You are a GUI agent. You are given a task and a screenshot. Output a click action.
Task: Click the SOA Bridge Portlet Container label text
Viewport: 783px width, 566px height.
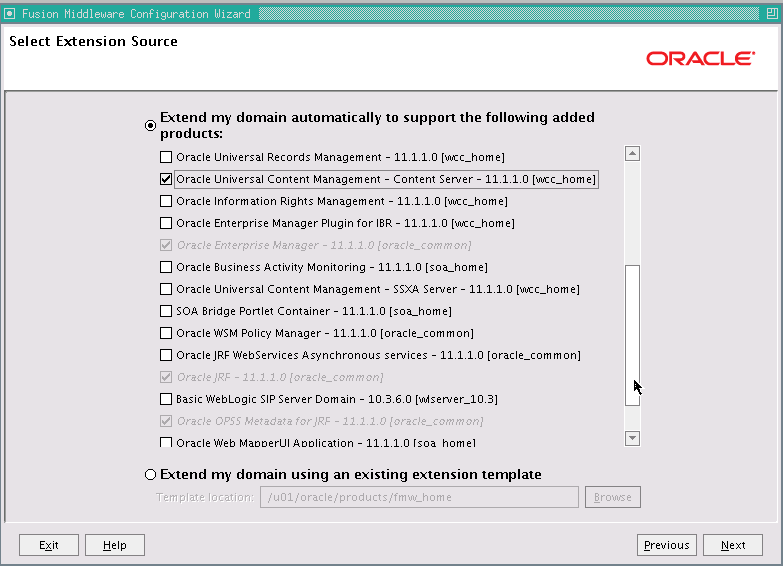point(314,311)
